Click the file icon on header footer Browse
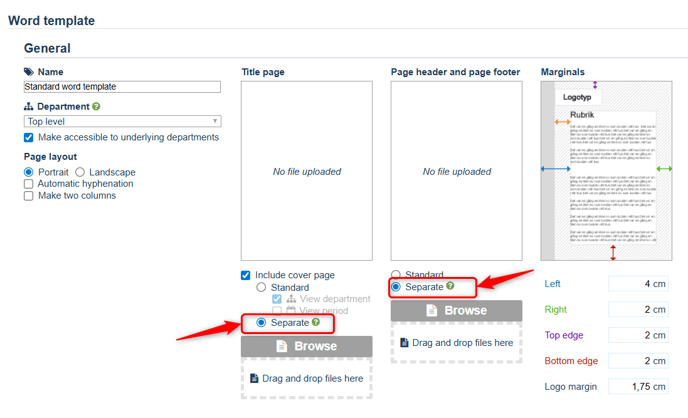Screen dimensions: 688x418 click(430, 311)
